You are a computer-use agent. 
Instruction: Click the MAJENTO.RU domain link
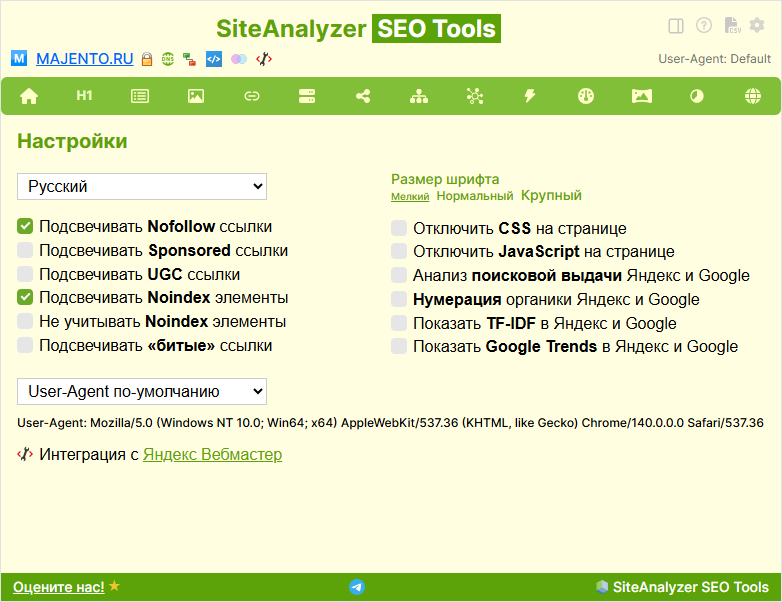[x=84, y=59]
